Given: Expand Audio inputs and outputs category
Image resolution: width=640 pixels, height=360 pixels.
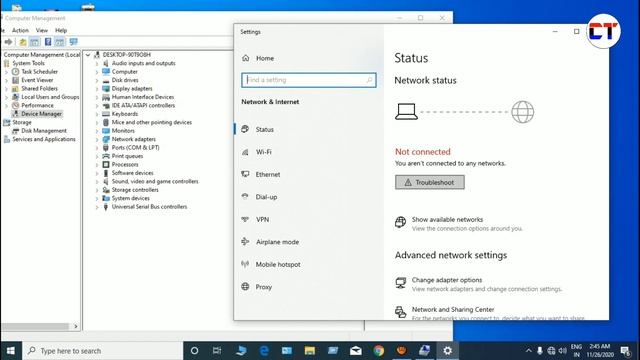Looking at the screenshot, I should 97,64.
